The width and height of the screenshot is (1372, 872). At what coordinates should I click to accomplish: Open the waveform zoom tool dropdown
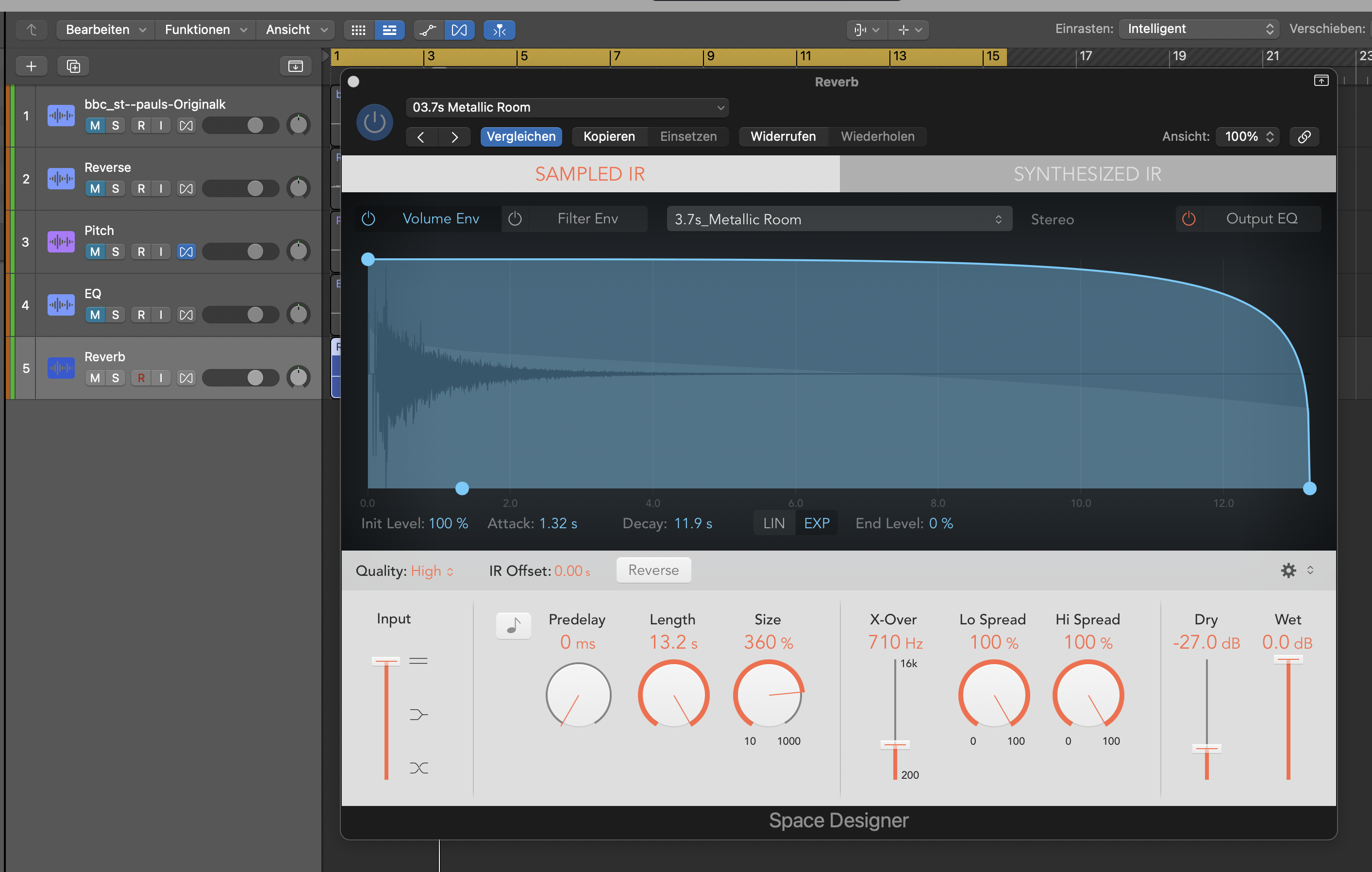click(x=867, y=30)
